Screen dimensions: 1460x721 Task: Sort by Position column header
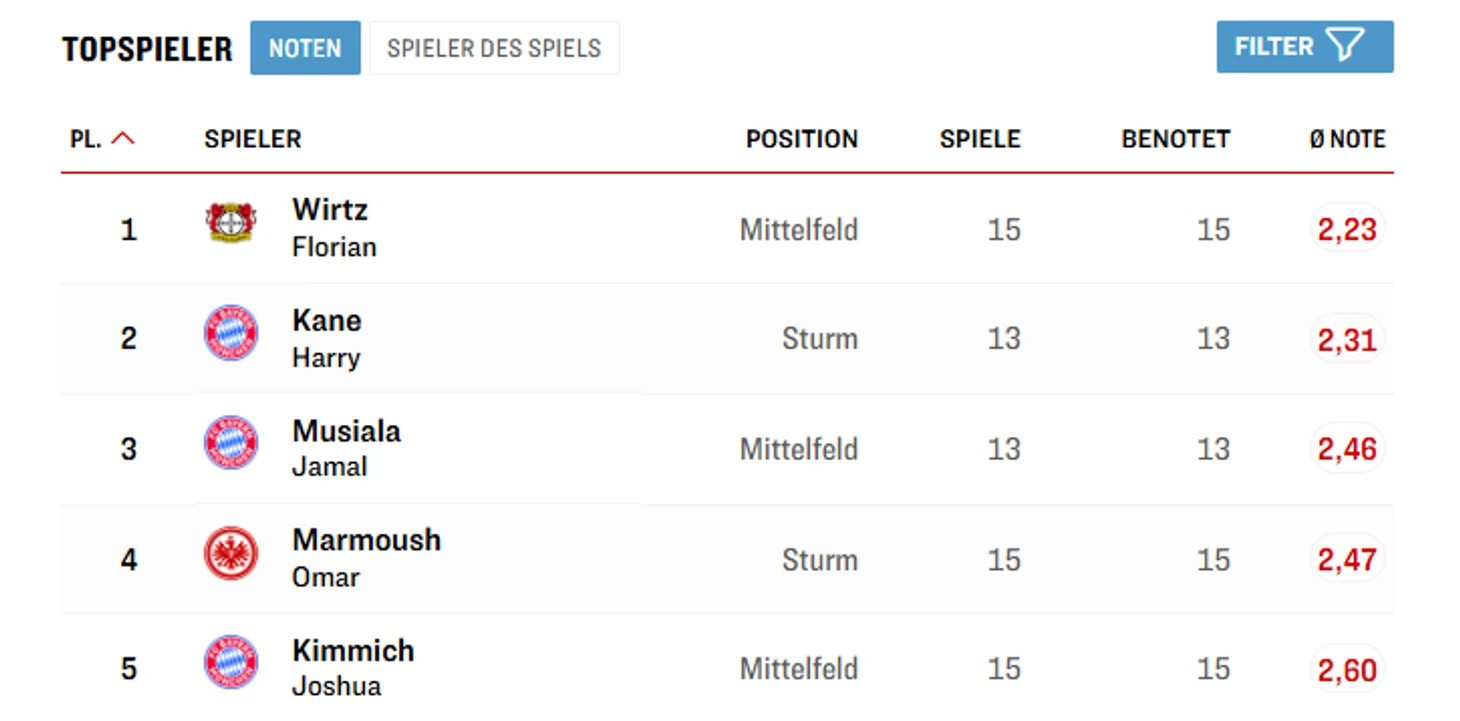(x=801, y=139)
